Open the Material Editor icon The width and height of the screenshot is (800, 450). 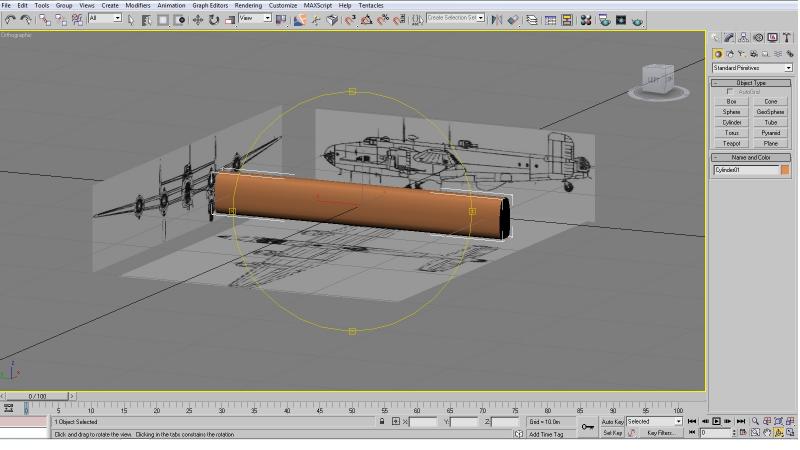click(x=586, y=20)
